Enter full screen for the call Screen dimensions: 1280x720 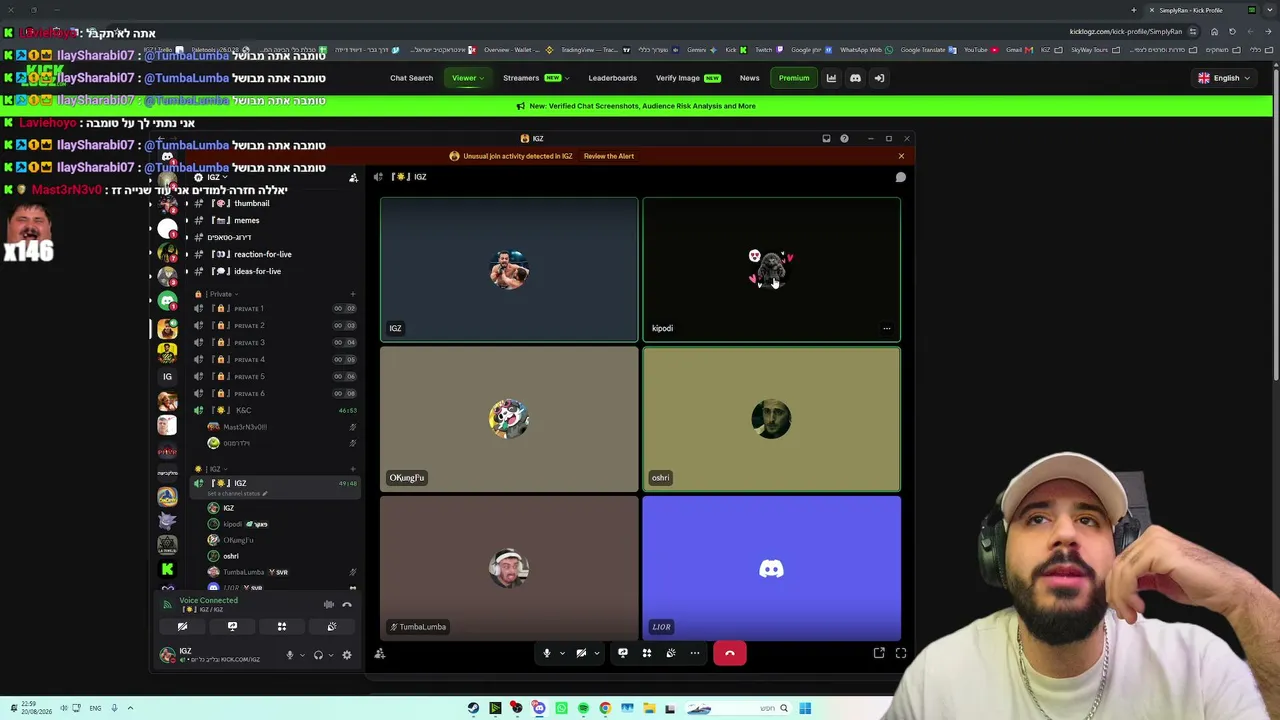[901, 653]
